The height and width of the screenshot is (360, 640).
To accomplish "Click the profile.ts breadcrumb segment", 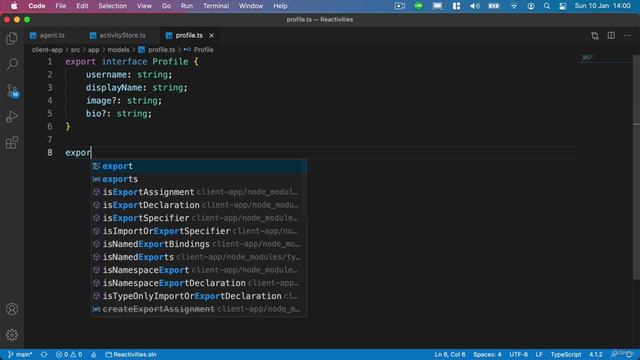I will pyautogui.click(x=157, y=50).
